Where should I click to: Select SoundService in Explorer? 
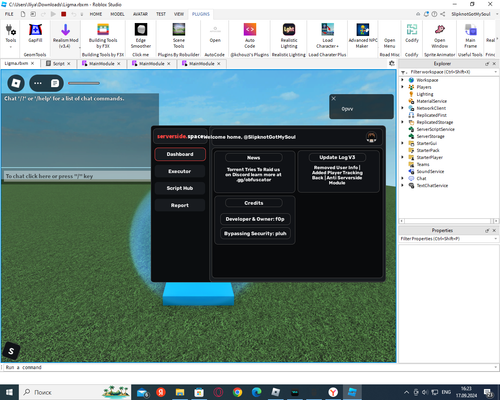pos(430,171)
